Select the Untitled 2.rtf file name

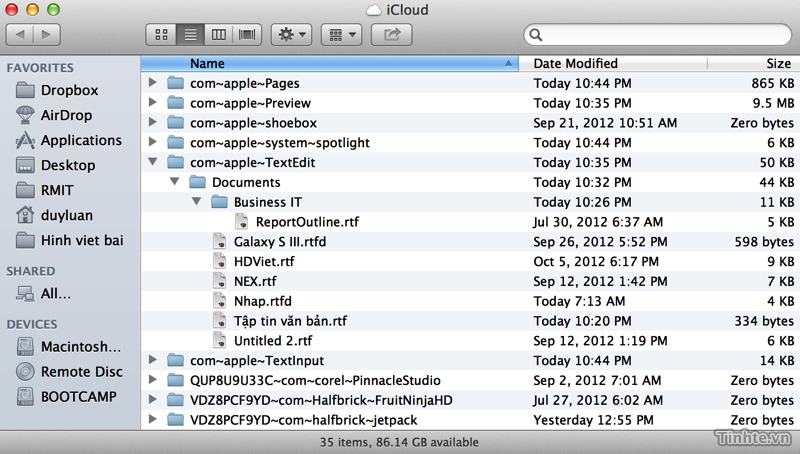point(273,341)
